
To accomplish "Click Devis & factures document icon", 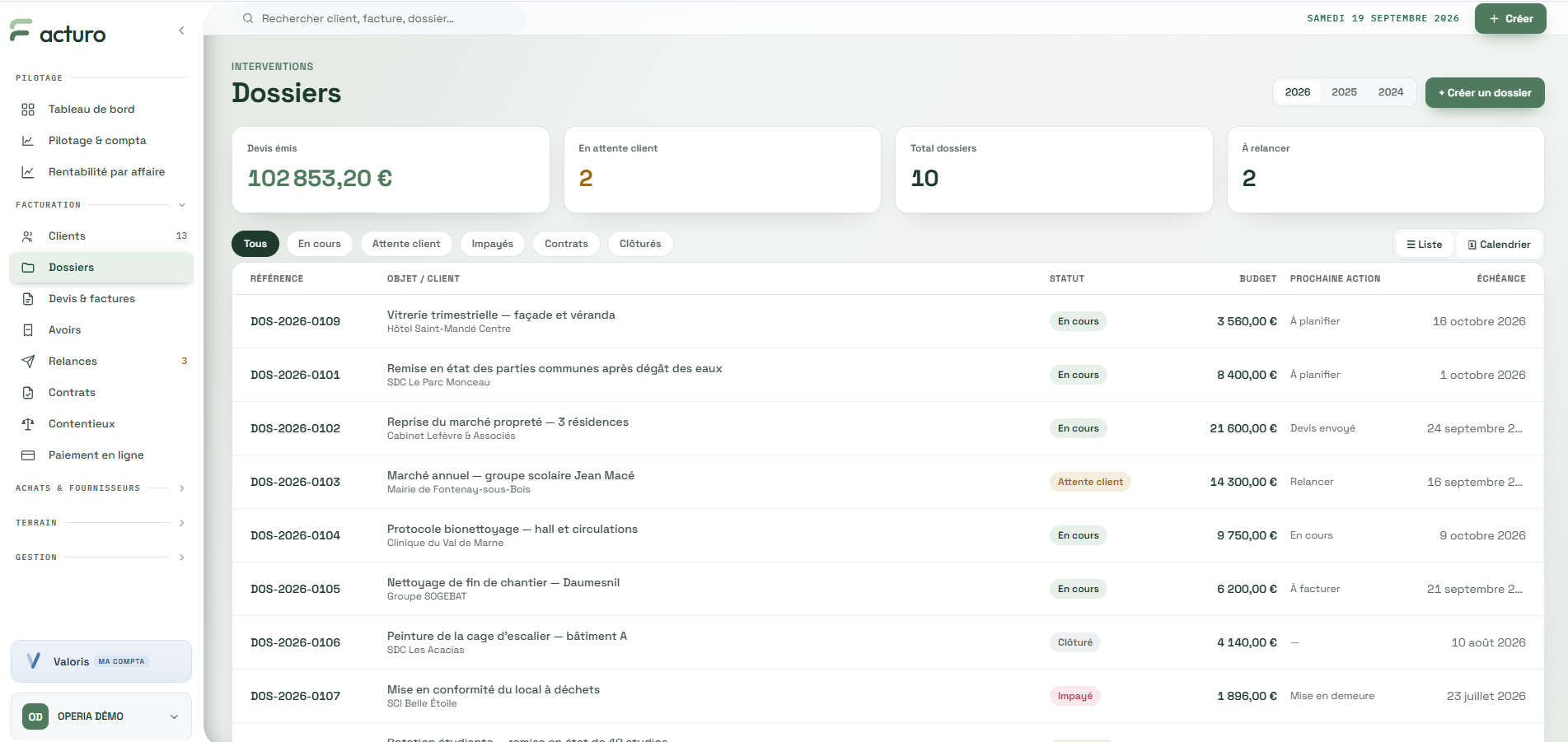I will coord(28,299).
